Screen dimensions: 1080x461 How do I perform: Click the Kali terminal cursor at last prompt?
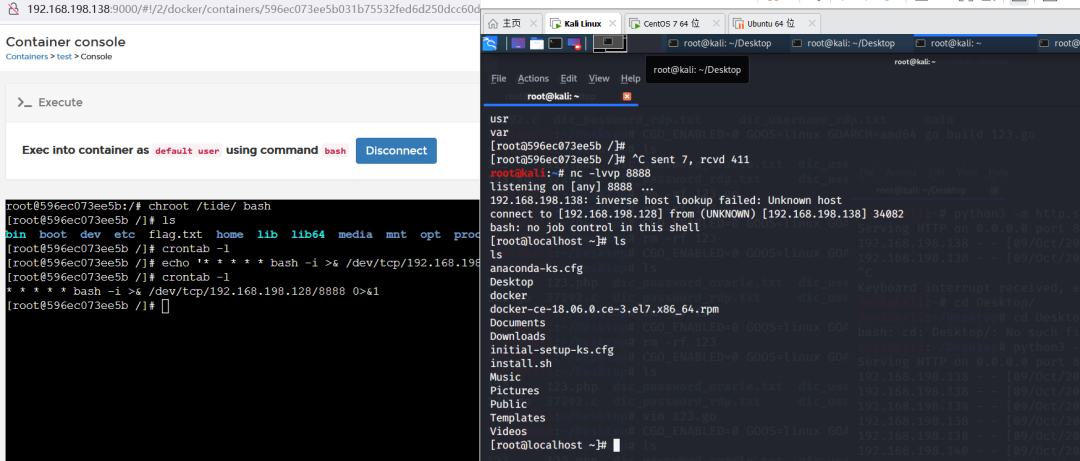616,445
